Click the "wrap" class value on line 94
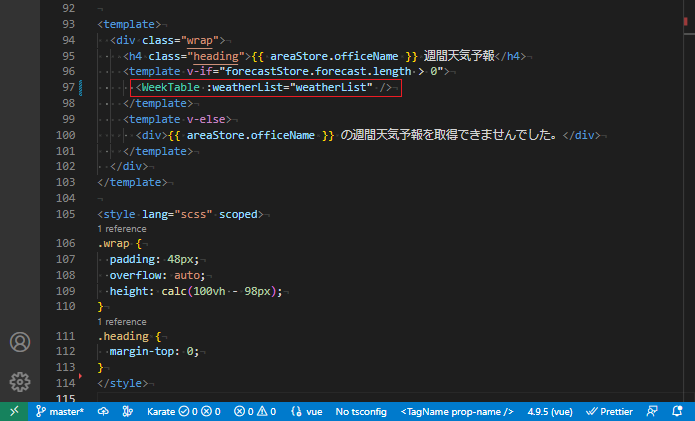The image size is (695, 421). pyautogui.click(x=199, y=40)
